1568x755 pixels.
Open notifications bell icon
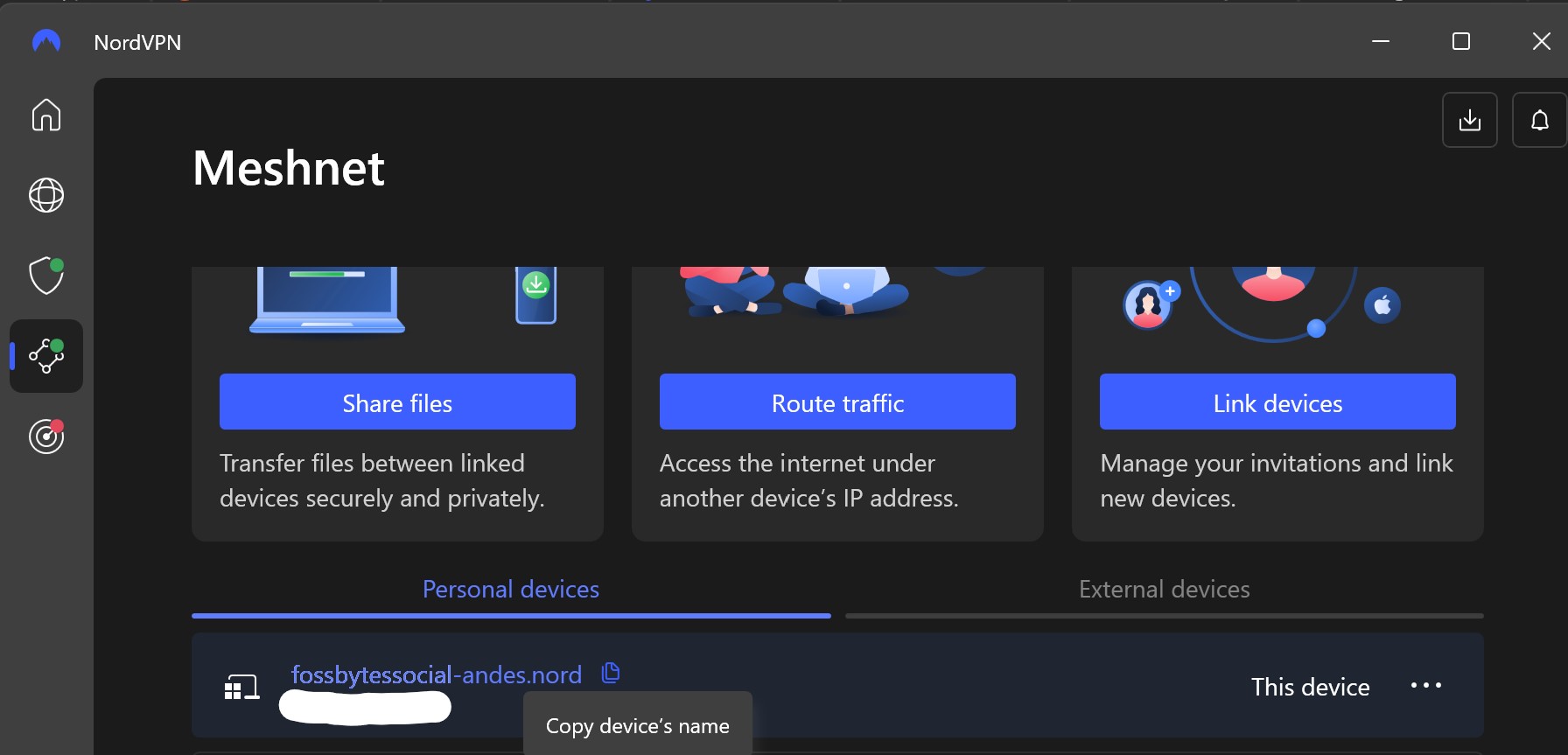1540,120
